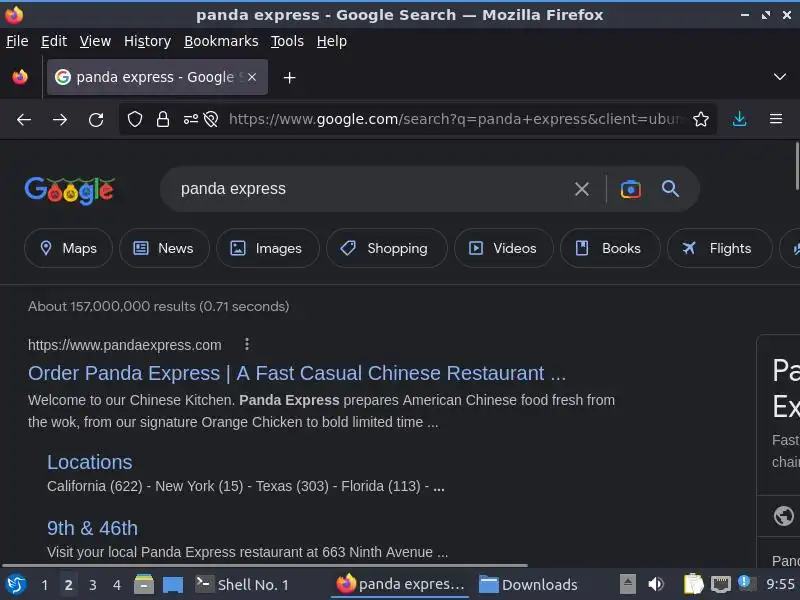Click the crossed-out blocked permission indicator
Screen dimensions: 800x600
[x=211, y=119]
